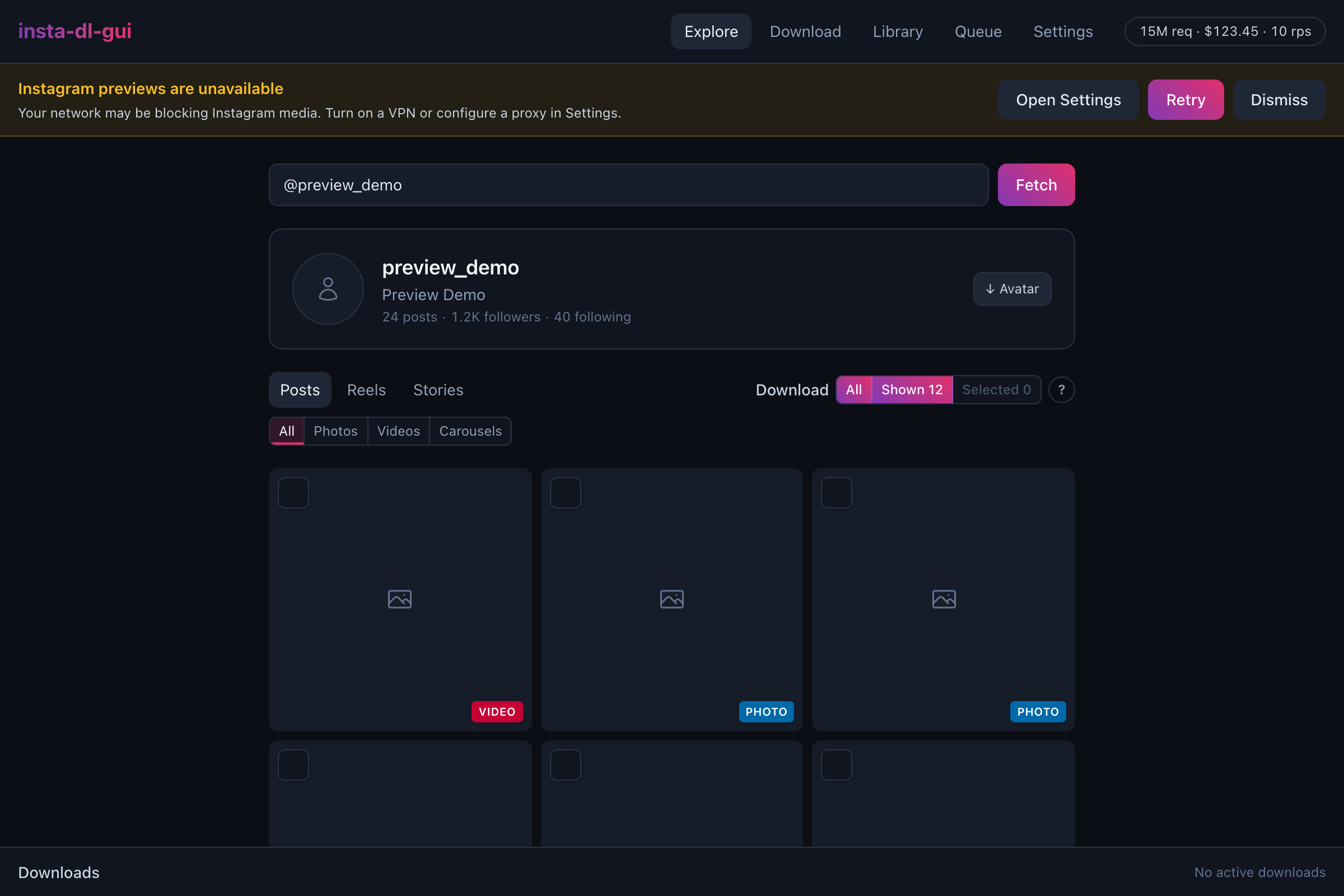Click the PHOTO badge on right post
1344x896 pixels.
1038,711
